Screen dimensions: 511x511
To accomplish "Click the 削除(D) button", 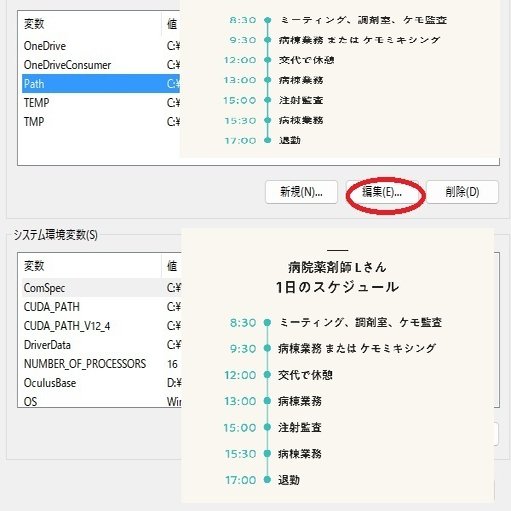I will 462,192.
